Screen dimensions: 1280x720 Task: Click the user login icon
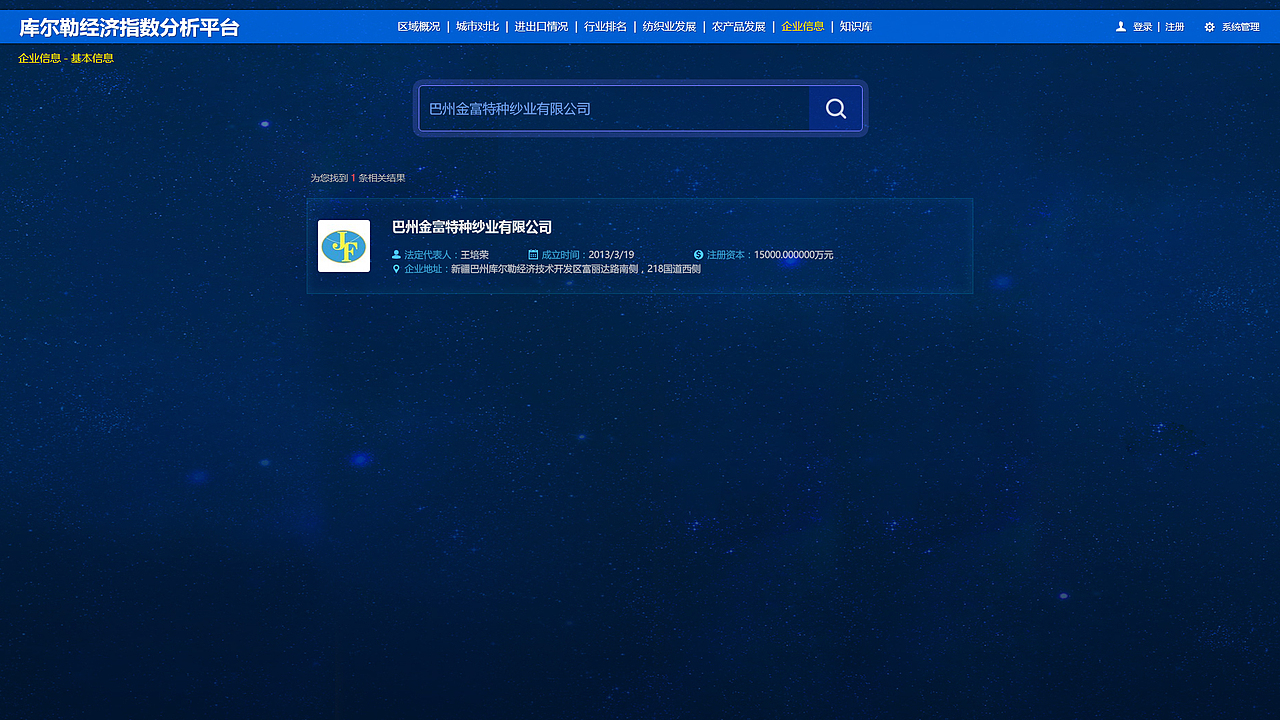point(1121,27)
